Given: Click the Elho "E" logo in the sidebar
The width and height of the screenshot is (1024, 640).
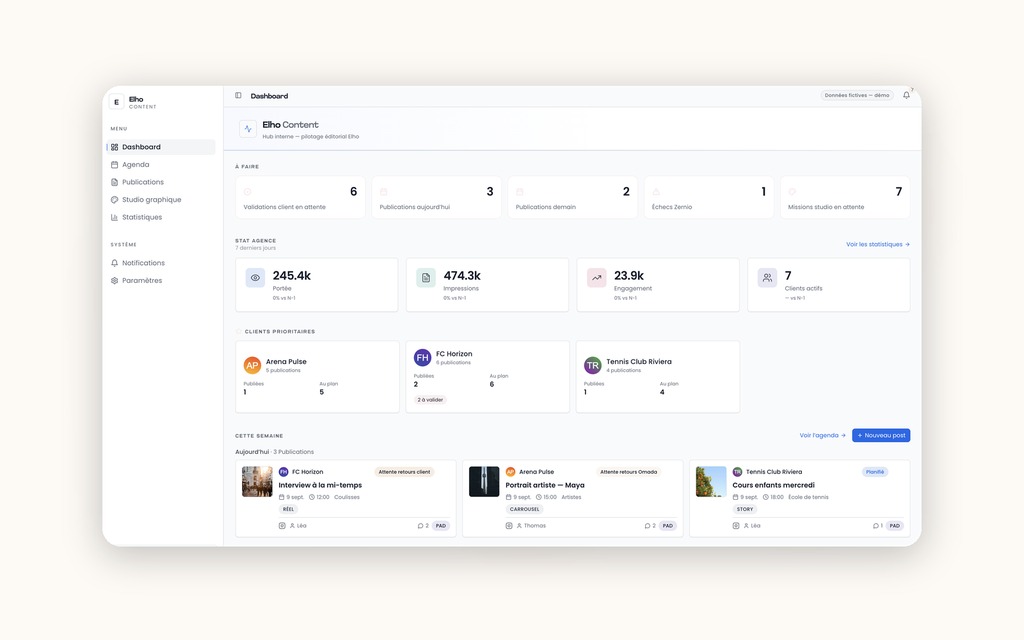Looking at the screenshot, I should click(116, 102).
